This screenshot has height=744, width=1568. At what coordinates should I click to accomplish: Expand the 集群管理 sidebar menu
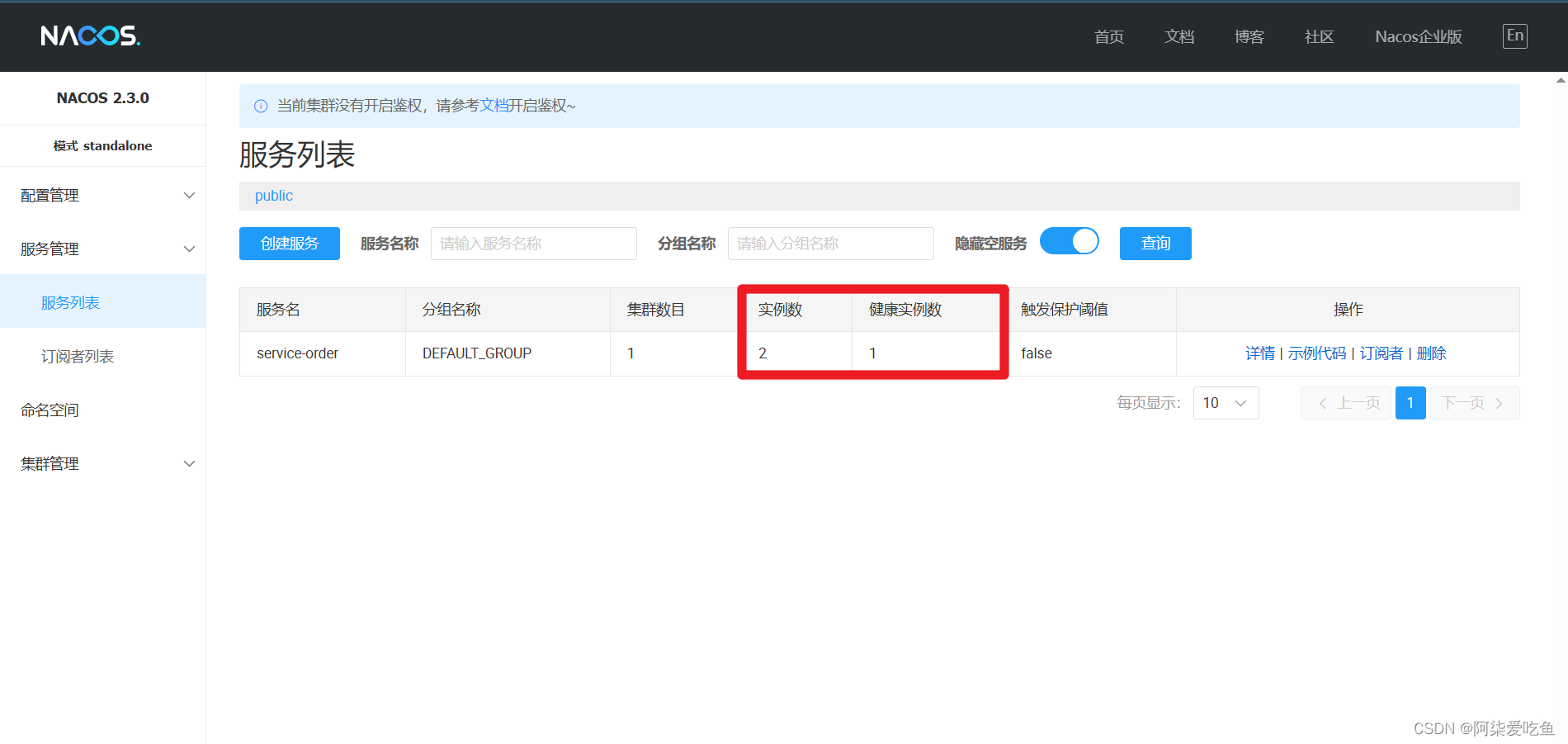(103, 464)
